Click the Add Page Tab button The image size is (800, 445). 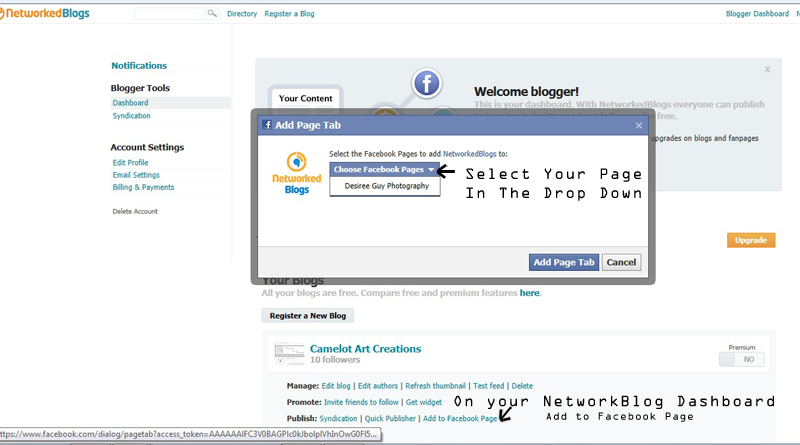(564, 262)
